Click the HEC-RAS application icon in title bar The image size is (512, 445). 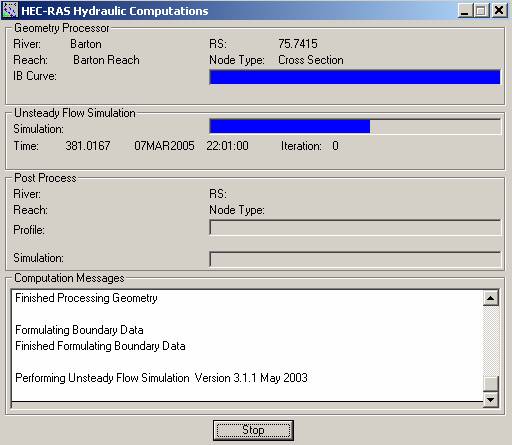(x=9, y=10)
